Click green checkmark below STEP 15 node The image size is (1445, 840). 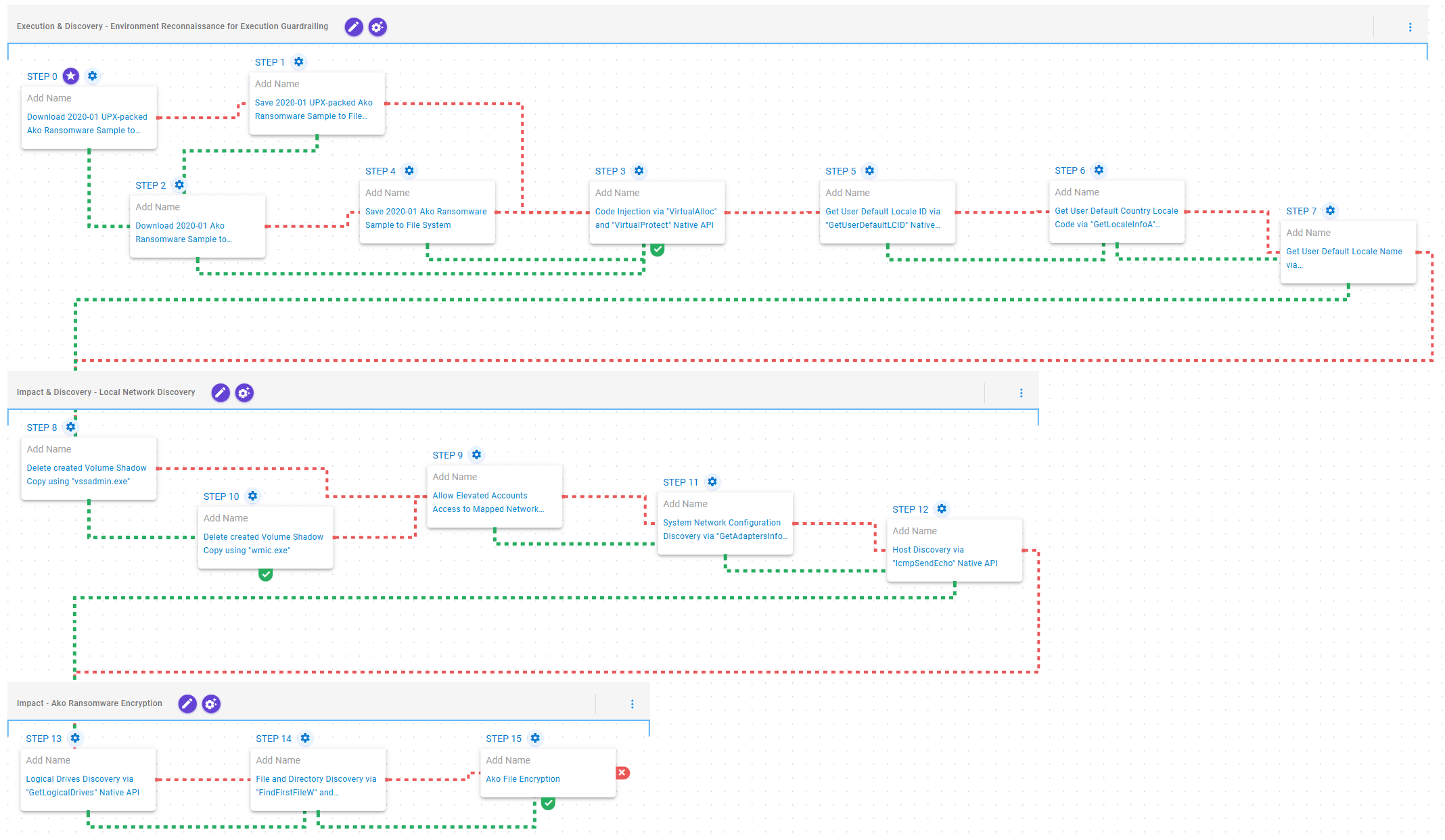[x=548, y=803]
